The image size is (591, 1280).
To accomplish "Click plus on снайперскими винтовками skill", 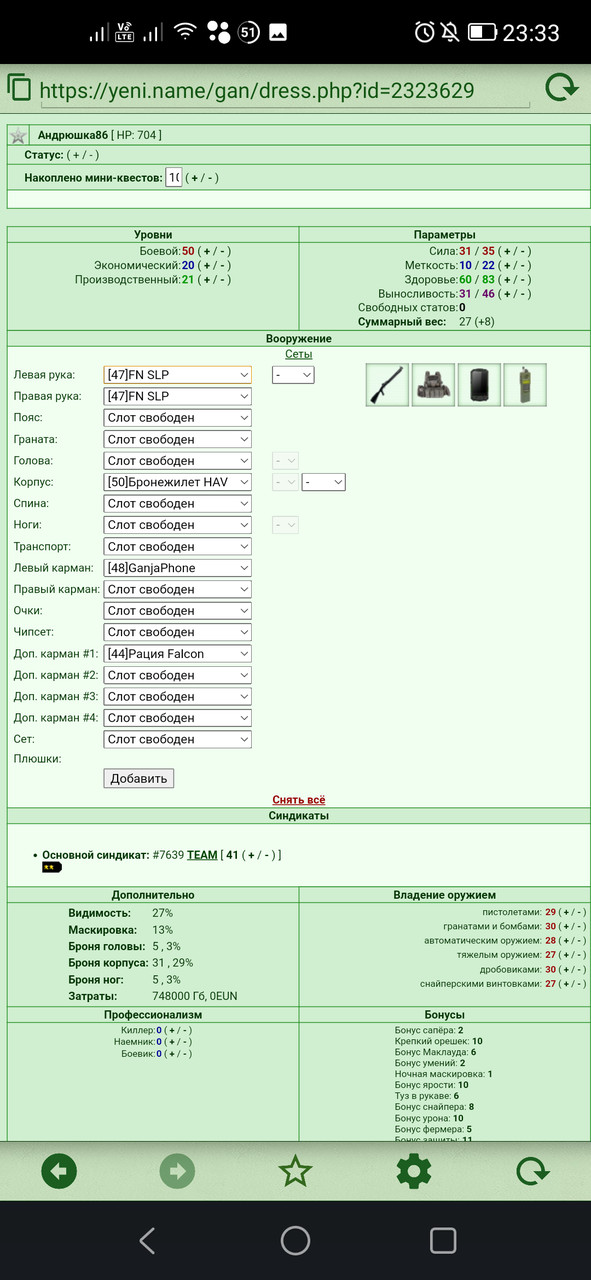I will (566, 983).
